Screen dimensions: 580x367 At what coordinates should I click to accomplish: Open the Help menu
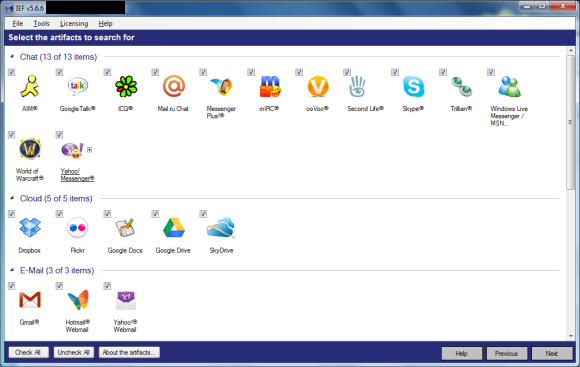pos(105,24)
